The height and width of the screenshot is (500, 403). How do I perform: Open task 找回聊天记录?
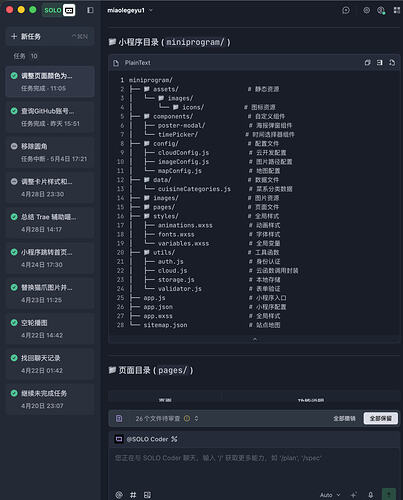click(x=50, y=364)
